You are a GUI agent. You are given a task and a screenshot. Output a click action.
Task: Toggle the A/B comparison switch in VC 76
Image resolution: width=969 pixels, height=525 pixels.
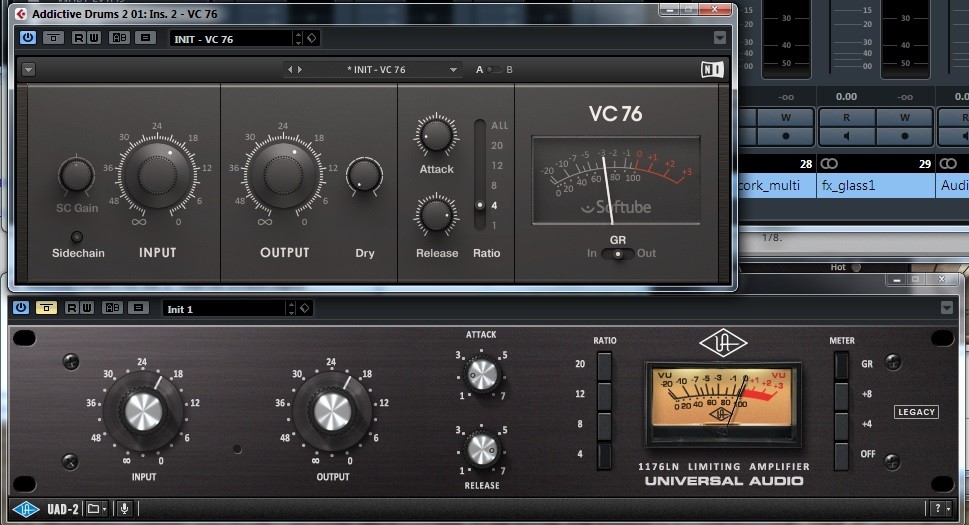coord(494,70)
